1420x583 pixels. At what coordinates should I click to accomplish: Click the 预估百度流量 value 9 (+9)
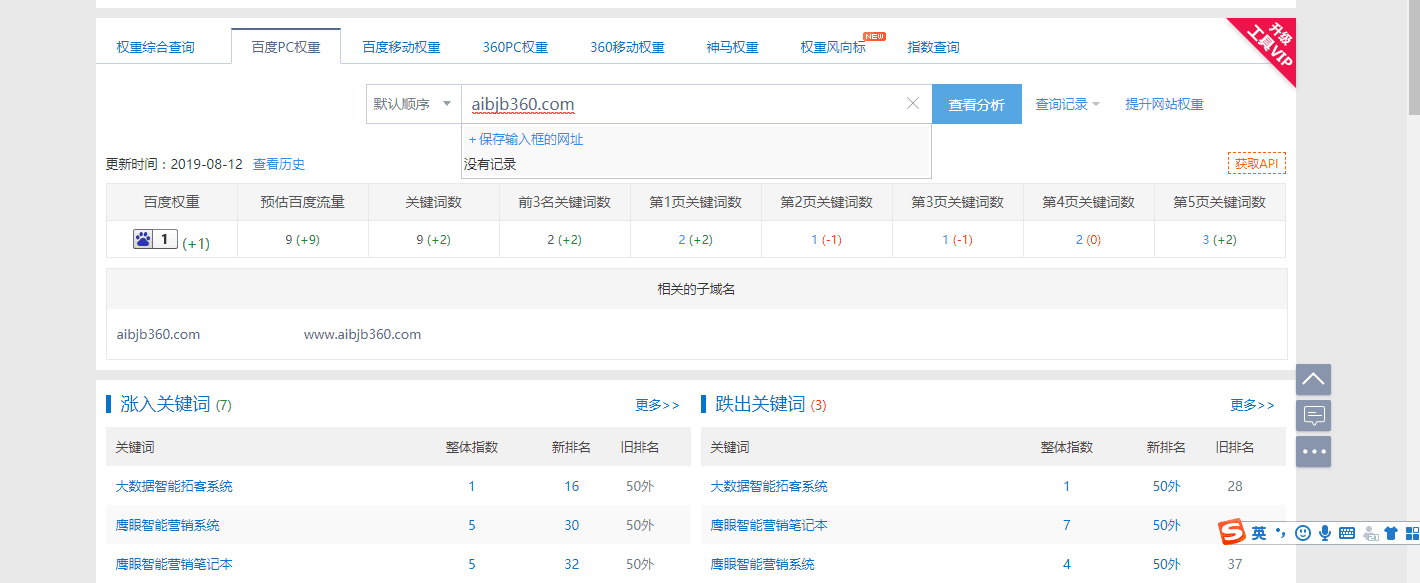[302, 240]
